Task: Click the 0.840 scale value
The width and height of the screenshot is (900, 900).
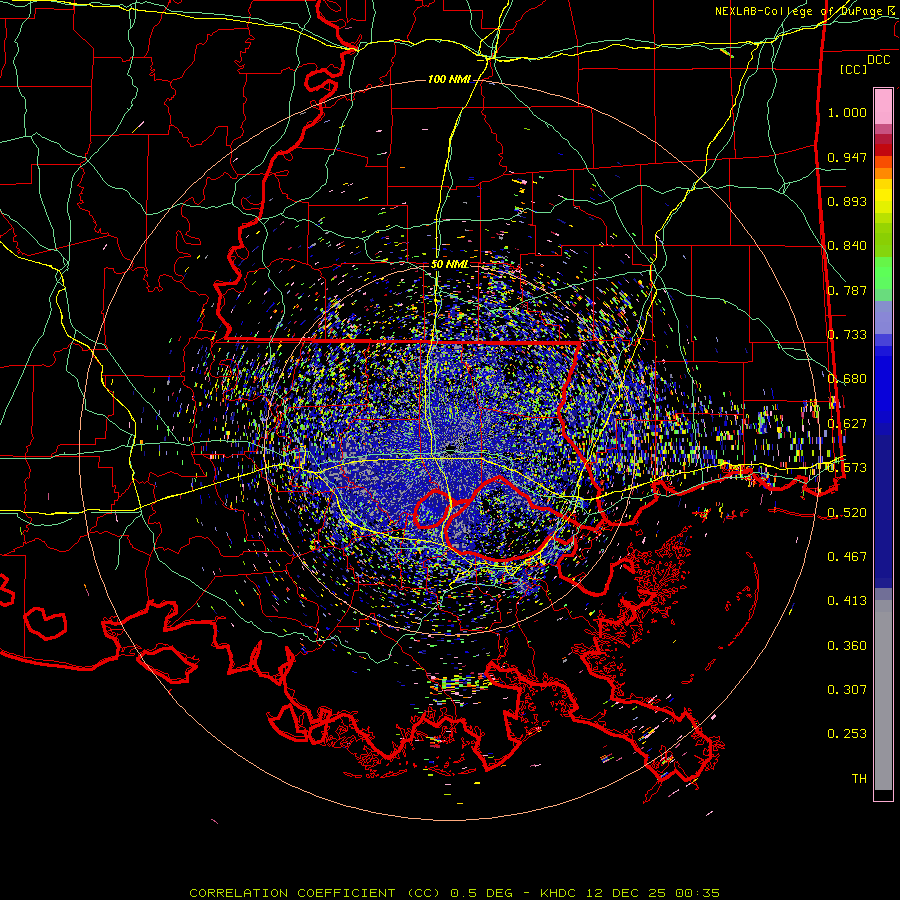Action: pyautogui.click(x=847, y=246)
